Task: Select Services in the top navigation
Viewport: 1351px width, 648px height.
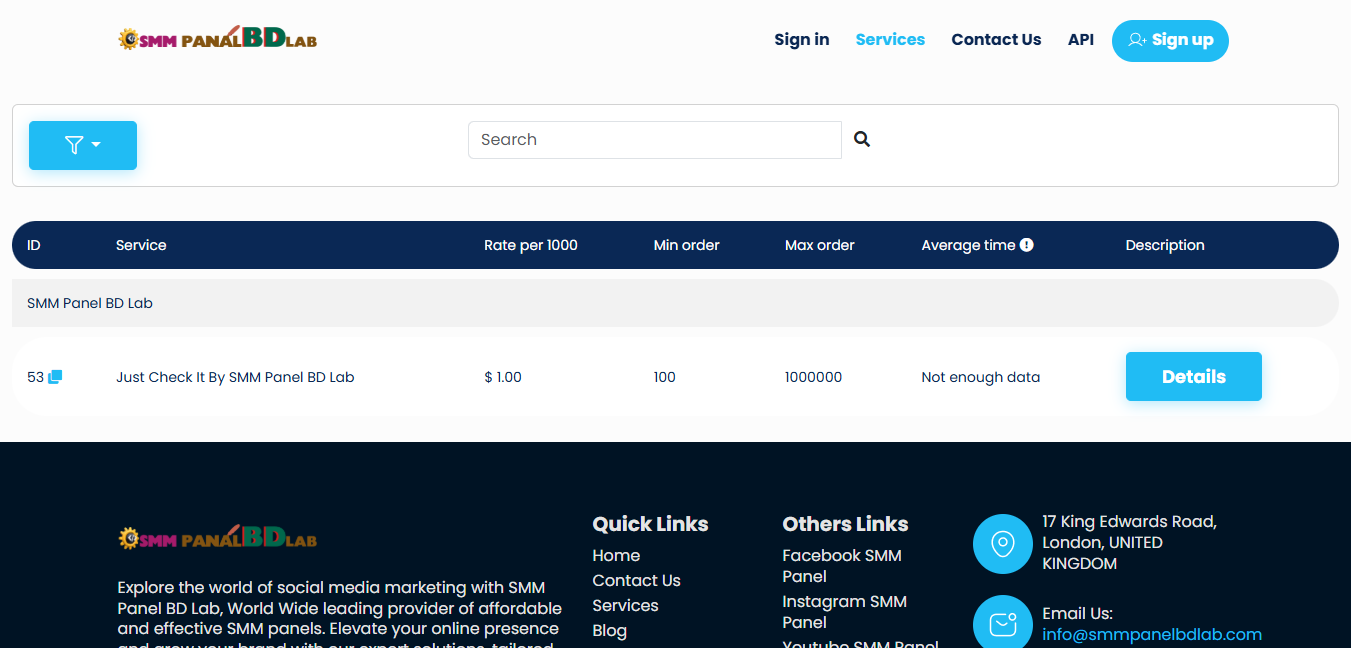Action: (x=890, y=40)
